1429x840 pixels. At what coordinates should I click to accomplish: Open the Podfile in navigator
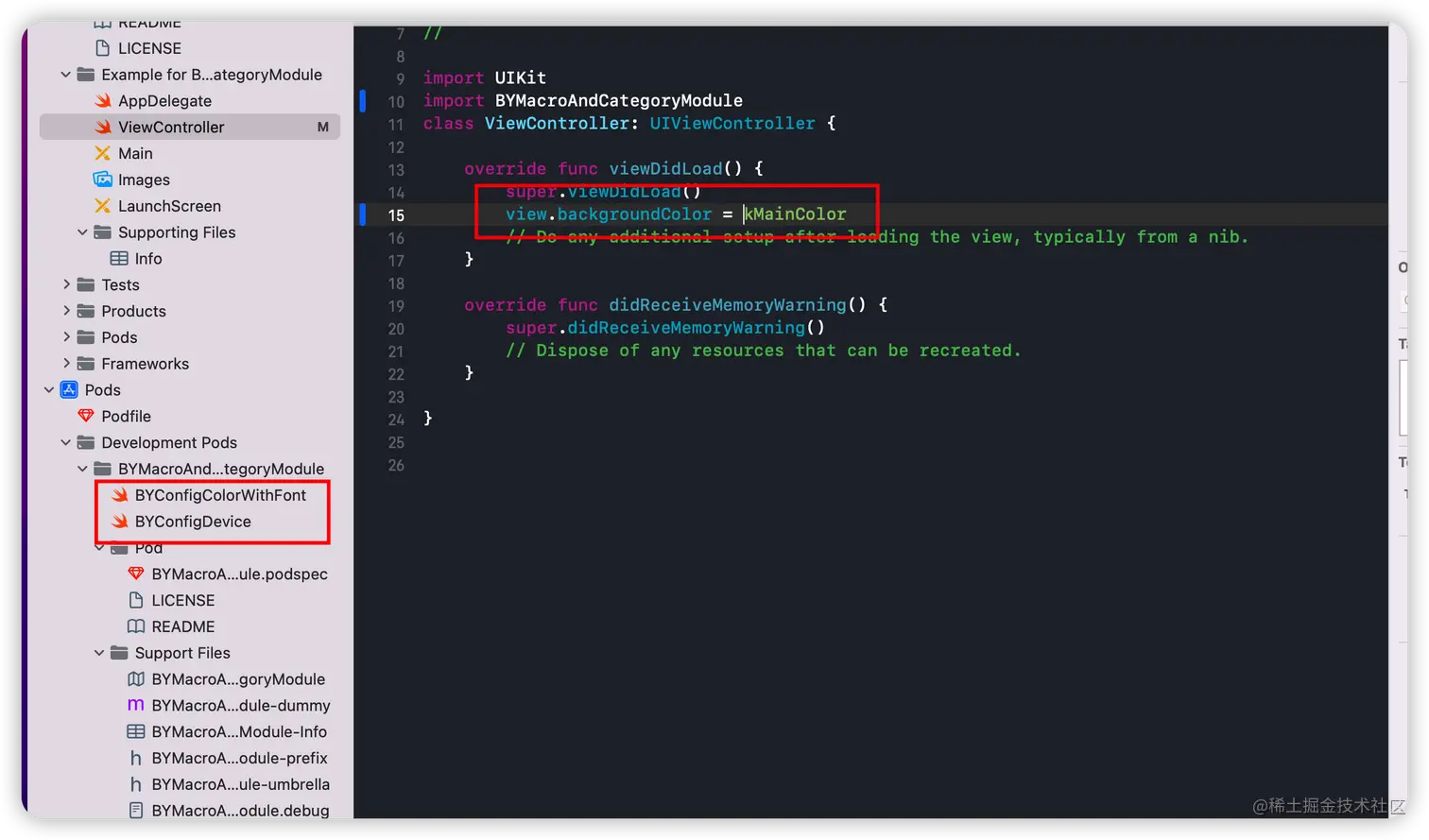click(126, 417)
